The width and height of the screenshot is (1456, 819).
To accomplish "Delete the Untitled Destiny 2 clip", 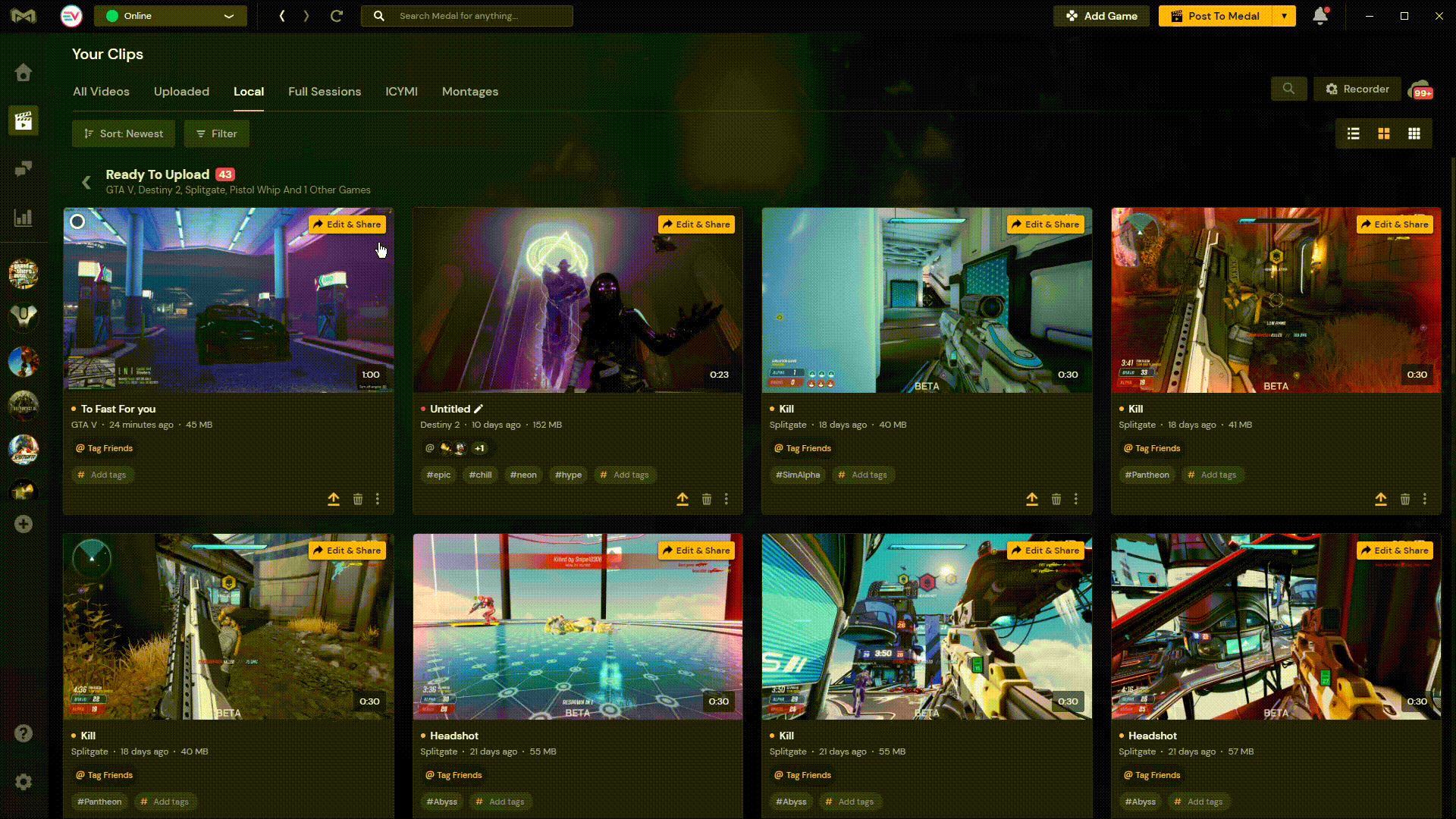I will tap(707, 499).
